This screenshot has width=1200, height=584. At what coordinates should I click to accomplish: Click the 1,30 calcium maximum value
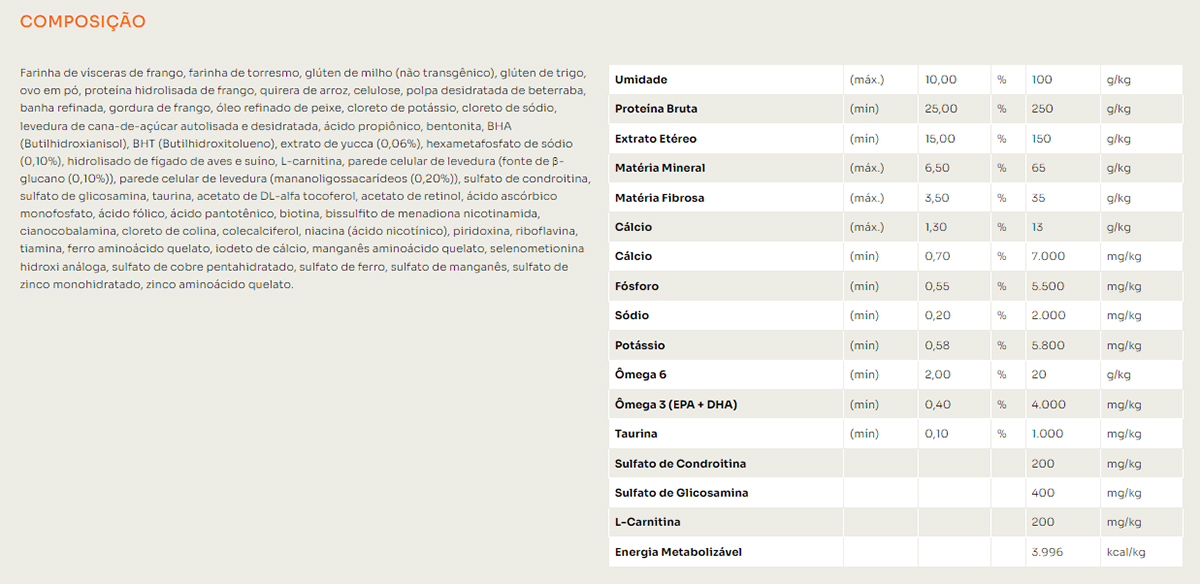coord(937,228)
